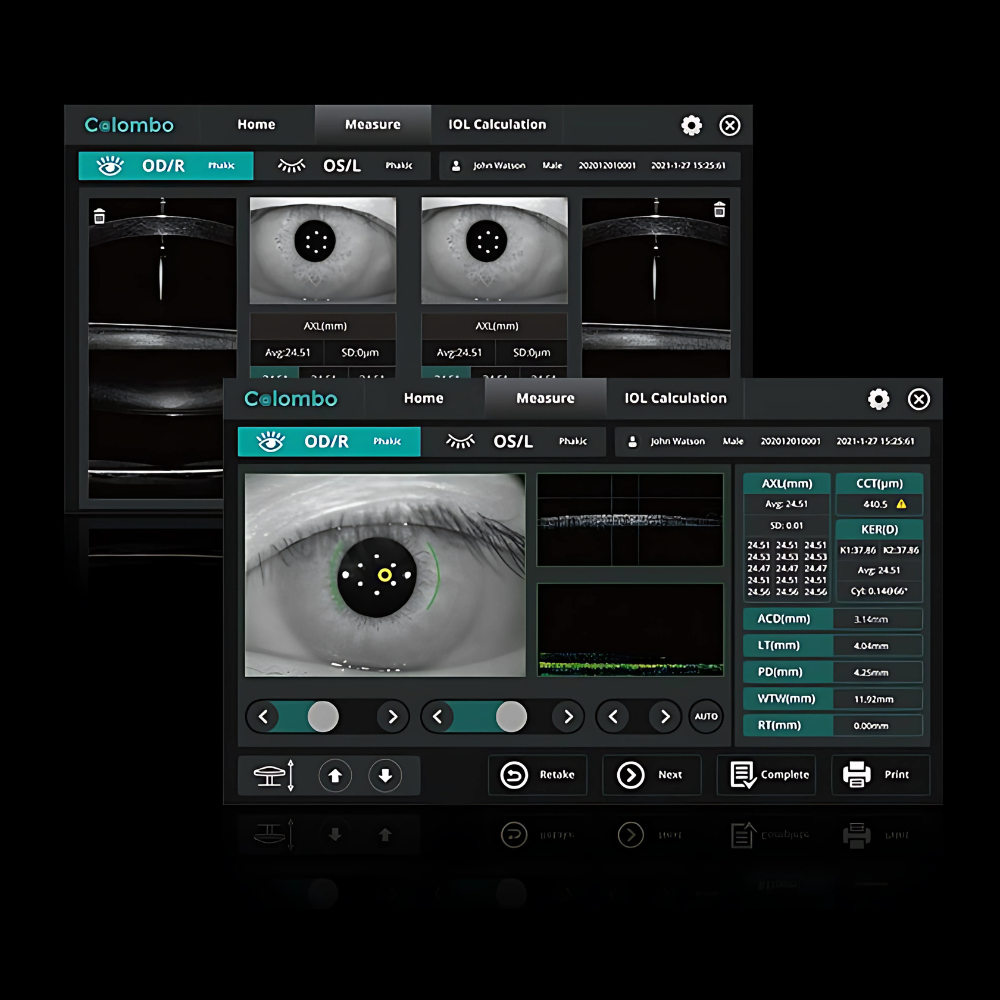
Task: Open settings gear in back window
Action: (691, 125)
